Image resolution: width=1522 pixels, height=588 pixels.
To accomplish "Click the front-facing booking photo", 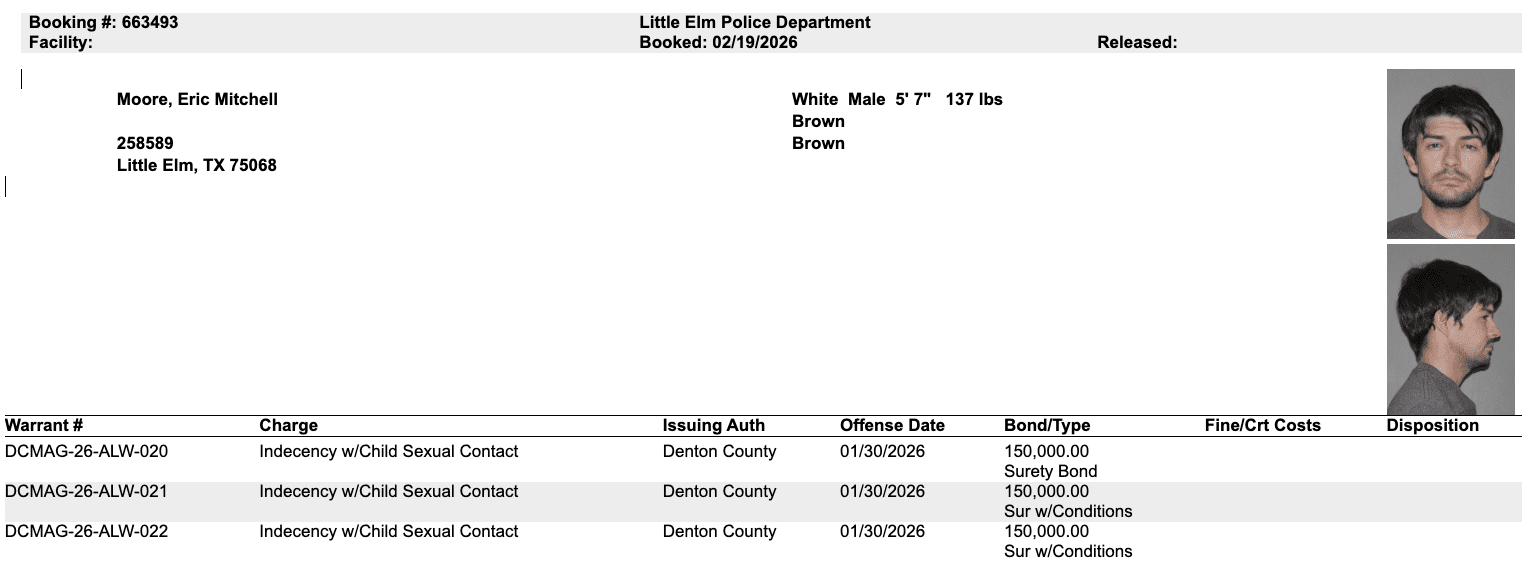I will tap(1450, 153).
